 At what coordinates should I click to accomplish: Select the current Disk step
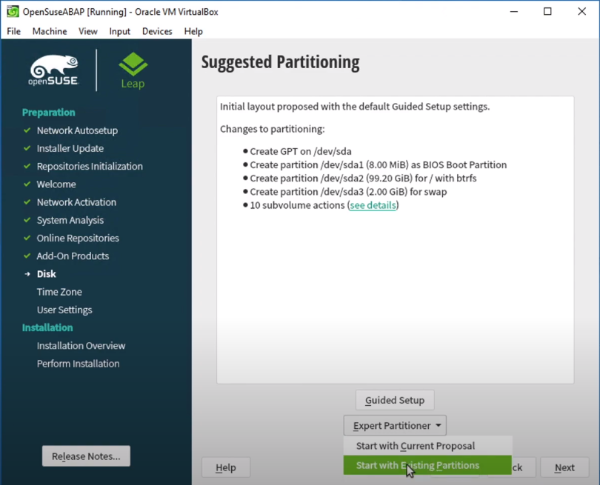(x=46, y=274)
